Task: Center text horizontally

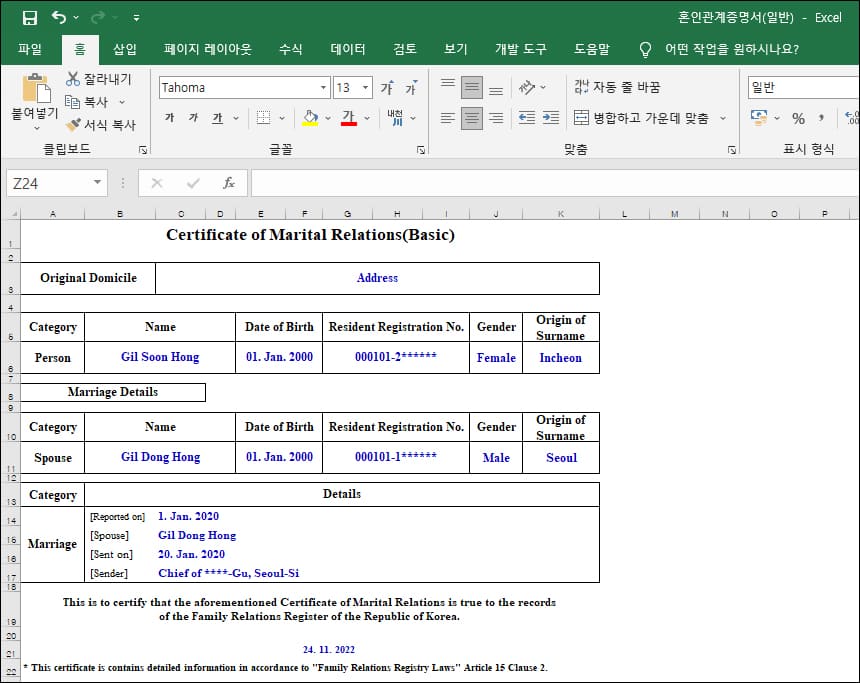Action: (x=472, y=118)
